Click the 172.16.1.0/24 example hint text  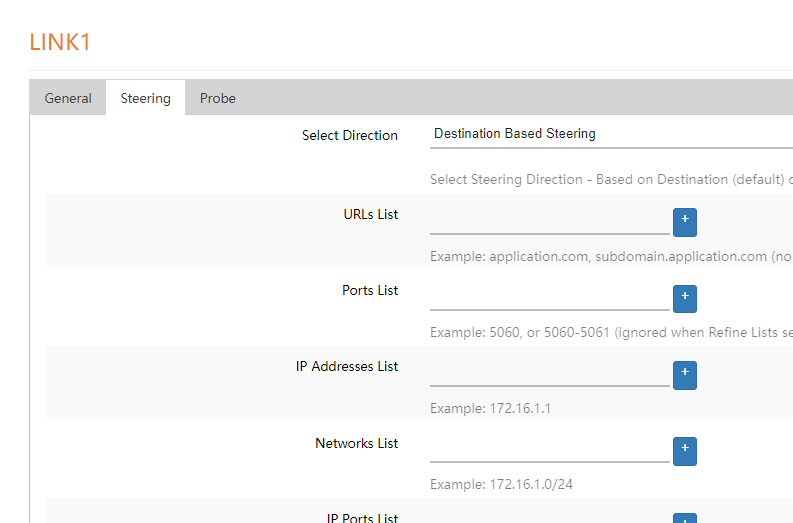tap(501, 484)
